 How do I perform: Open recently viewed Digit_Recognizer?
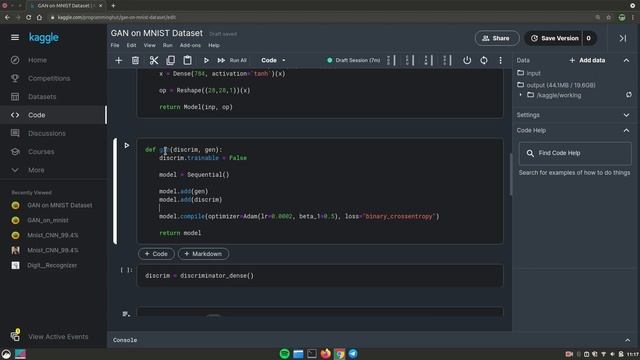click(53, 265)
